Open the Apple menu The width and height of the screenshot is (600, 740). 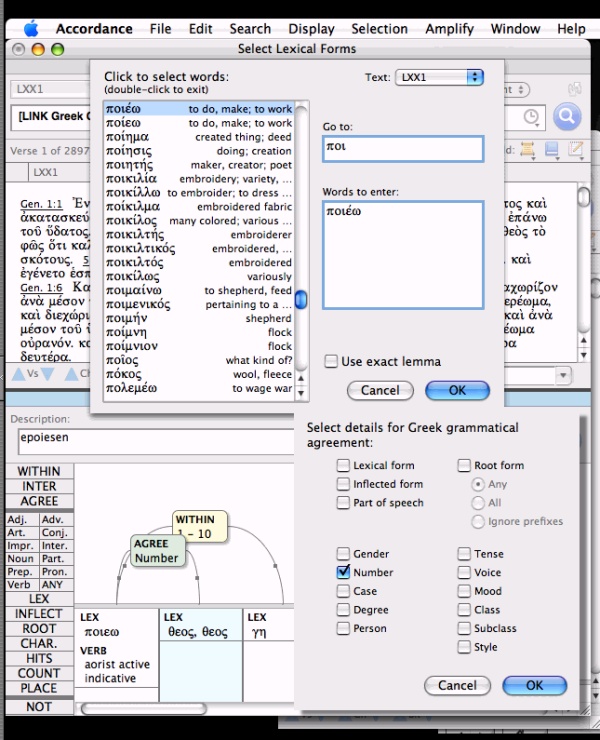tap(31, 29)
